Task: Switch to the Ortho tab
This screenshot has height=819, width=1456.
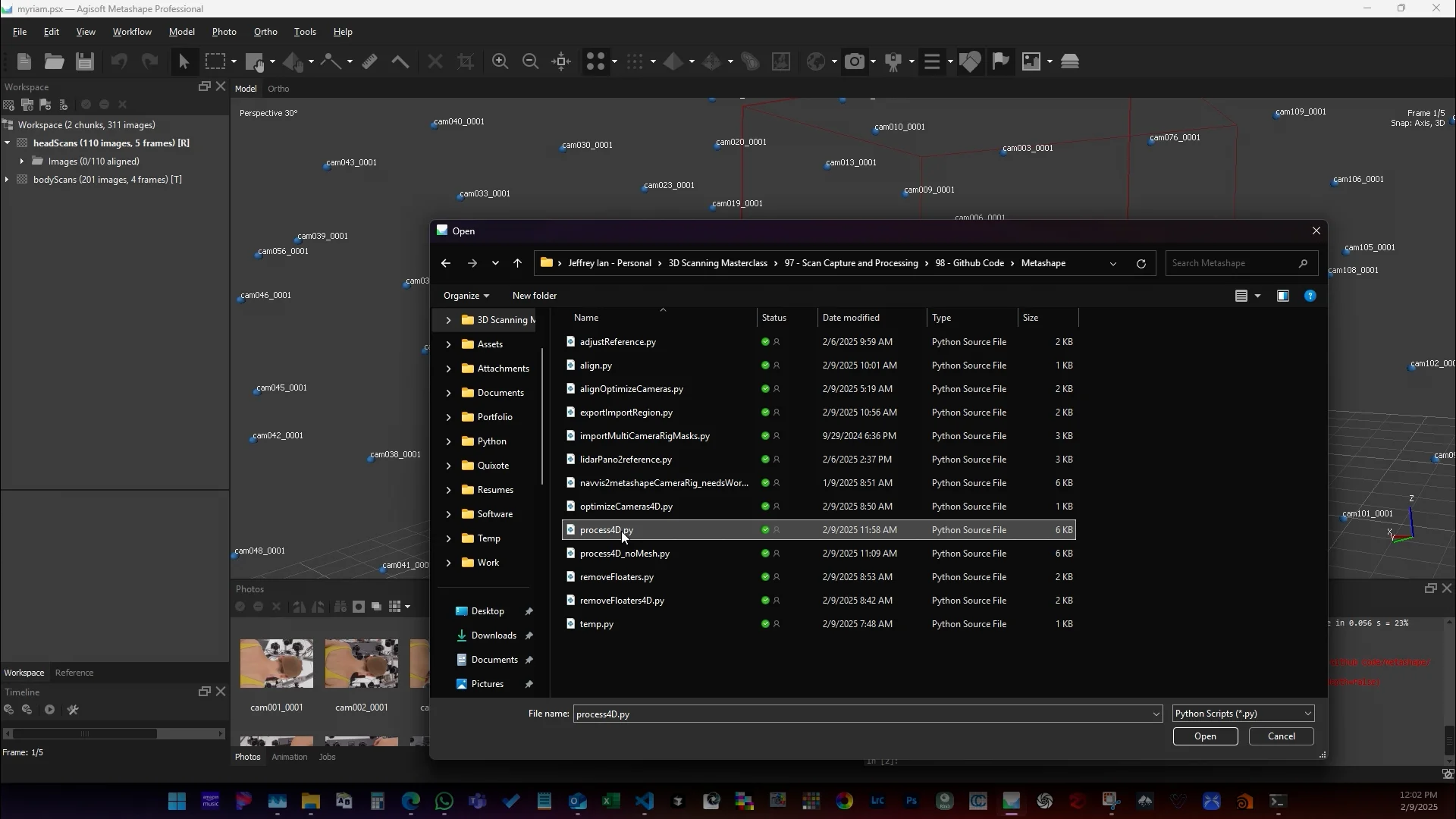Action: (278, 89)
